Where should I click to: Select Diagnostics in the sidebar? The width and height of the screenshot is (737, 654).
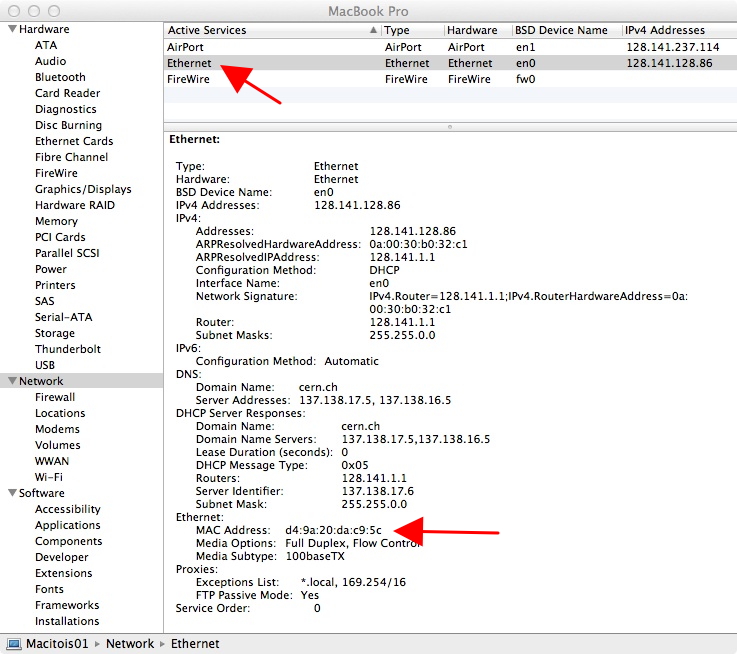[65, 109]
